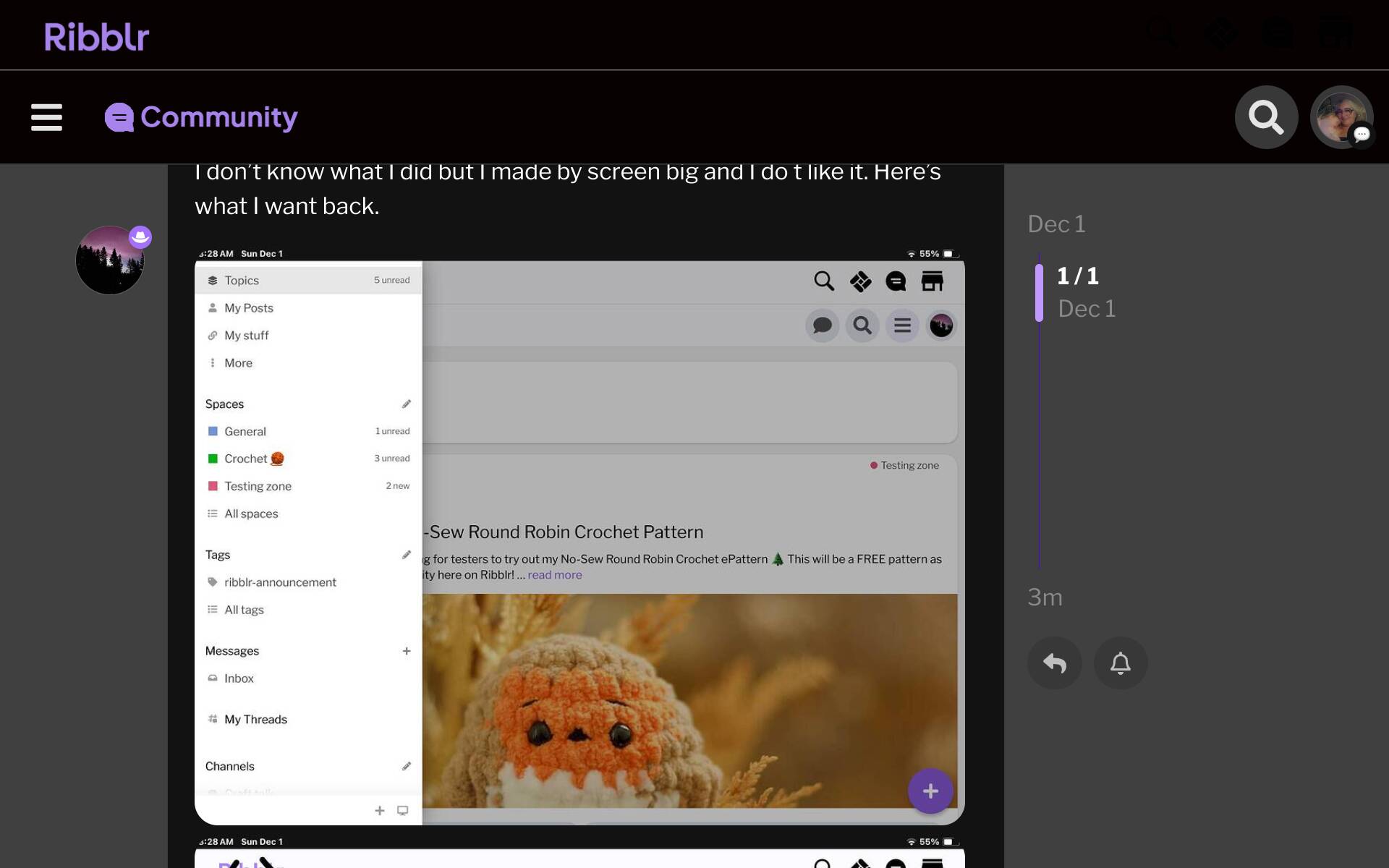Click the round search button in the screenshot

[862, 325]
